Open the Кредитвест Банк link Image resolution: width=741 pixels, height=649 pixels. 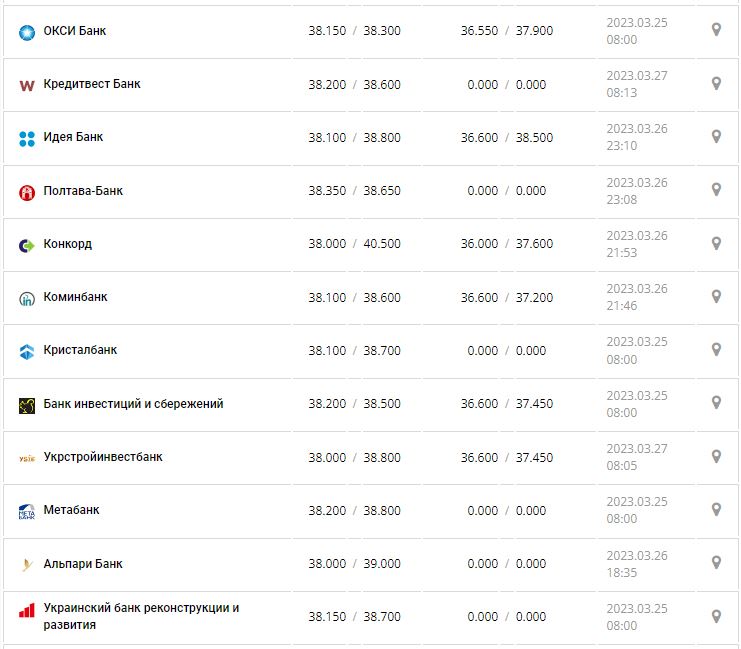[92, 84]
